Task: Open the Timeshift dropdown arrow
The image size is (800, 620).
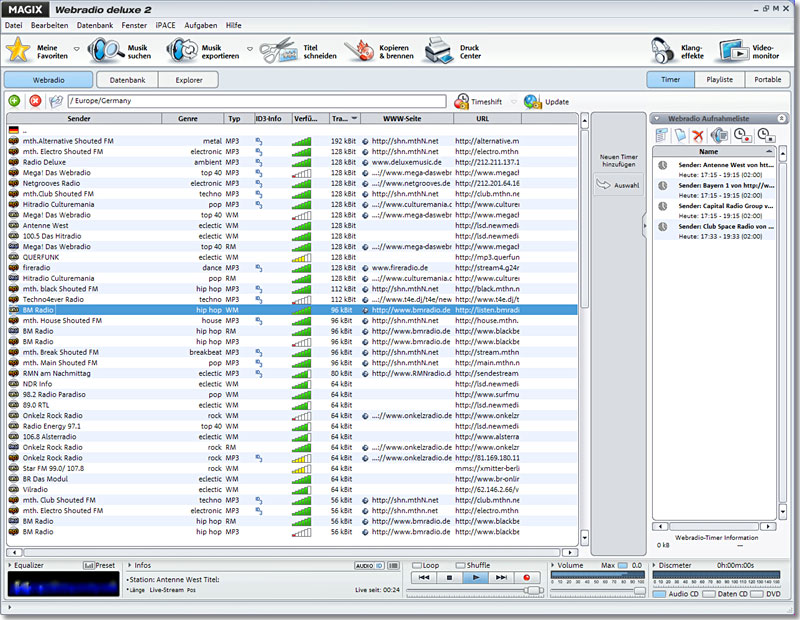Action: click(x=514, y=102)
